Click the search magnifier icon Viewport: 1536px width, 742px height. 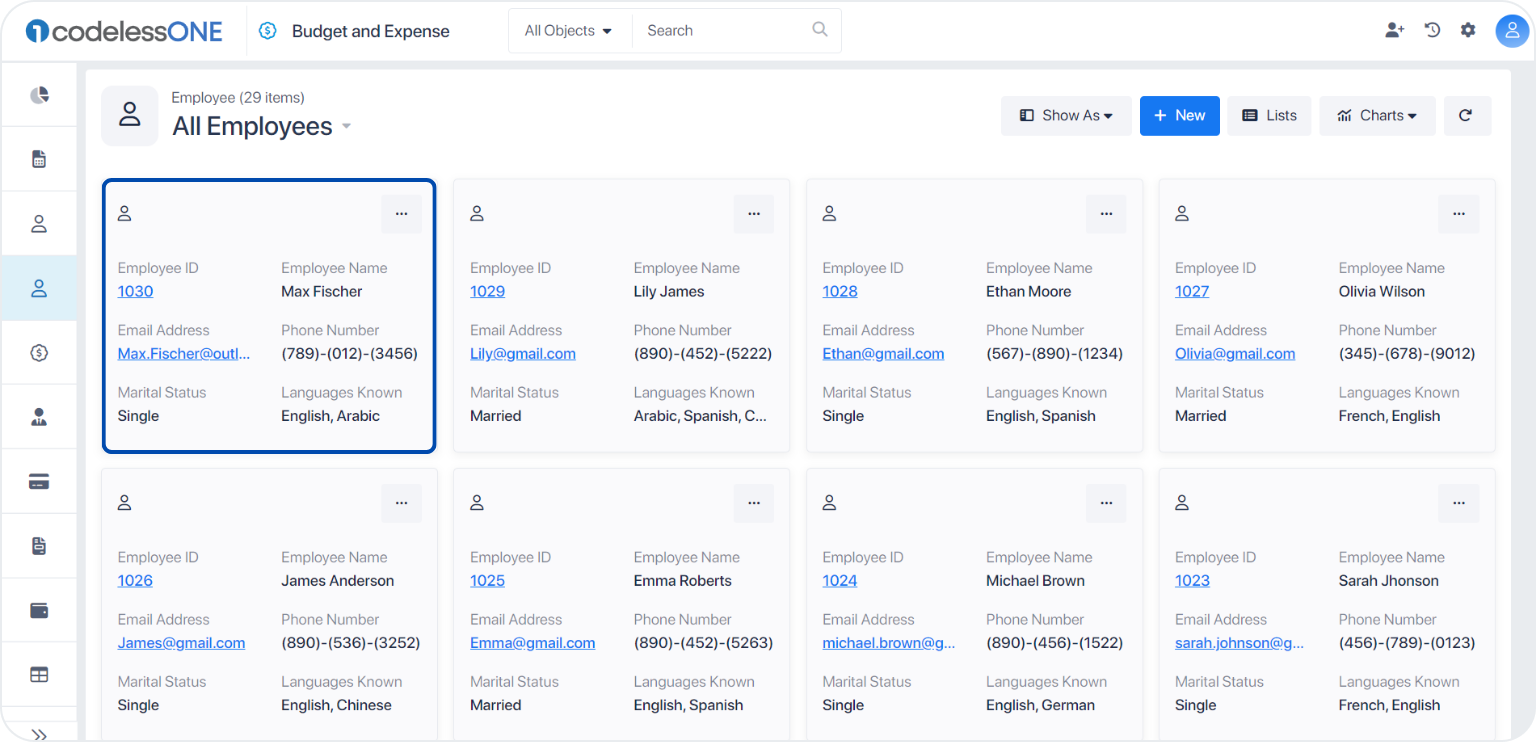coord(820,30)
